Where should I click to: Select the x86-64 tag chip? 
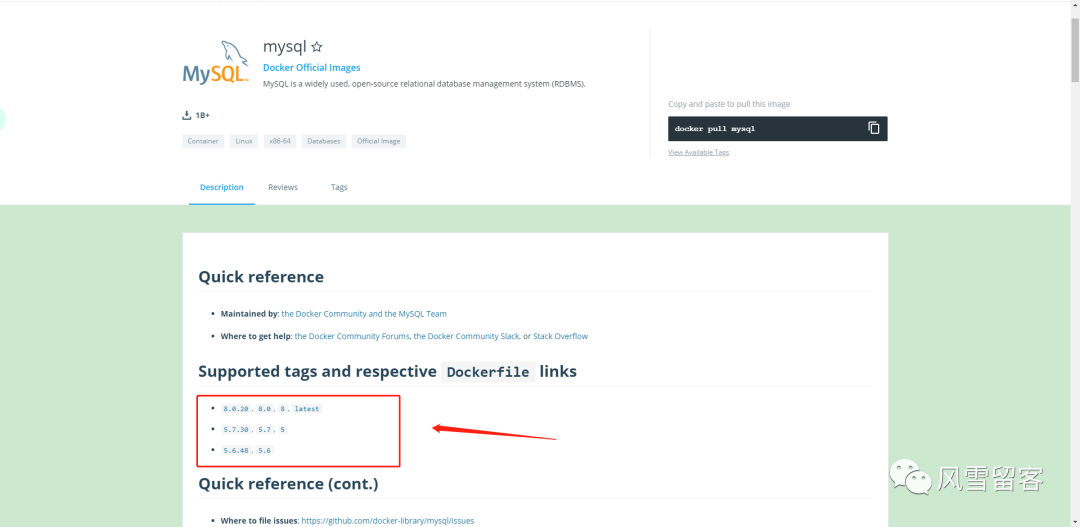280,141
